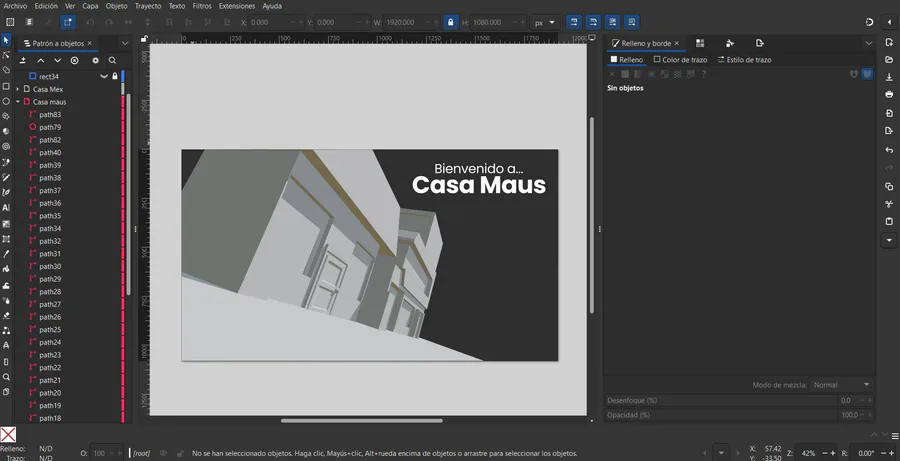900x461 pixels.
Task: Toggle rubberband touch selection mode
Action: [68, 22]
